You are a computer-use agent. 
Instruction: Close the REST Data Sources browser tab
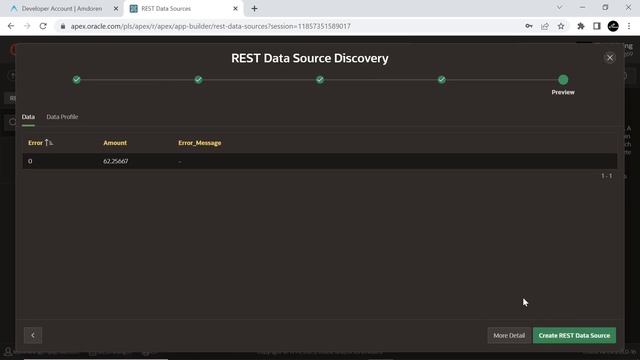click(x=235, y=9)
